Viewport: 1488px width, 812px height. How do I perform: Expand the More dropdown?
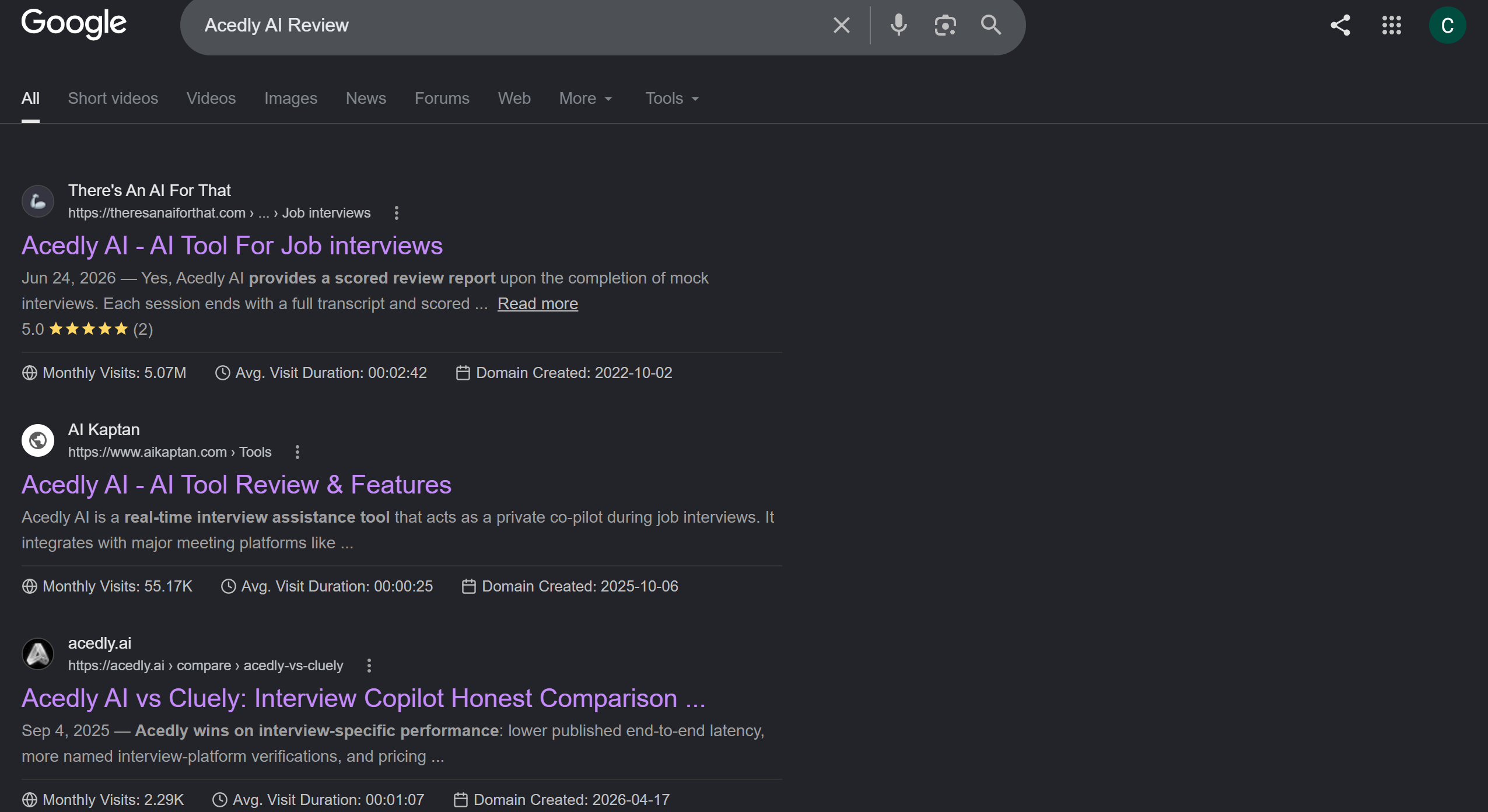(x=586, y=98)
